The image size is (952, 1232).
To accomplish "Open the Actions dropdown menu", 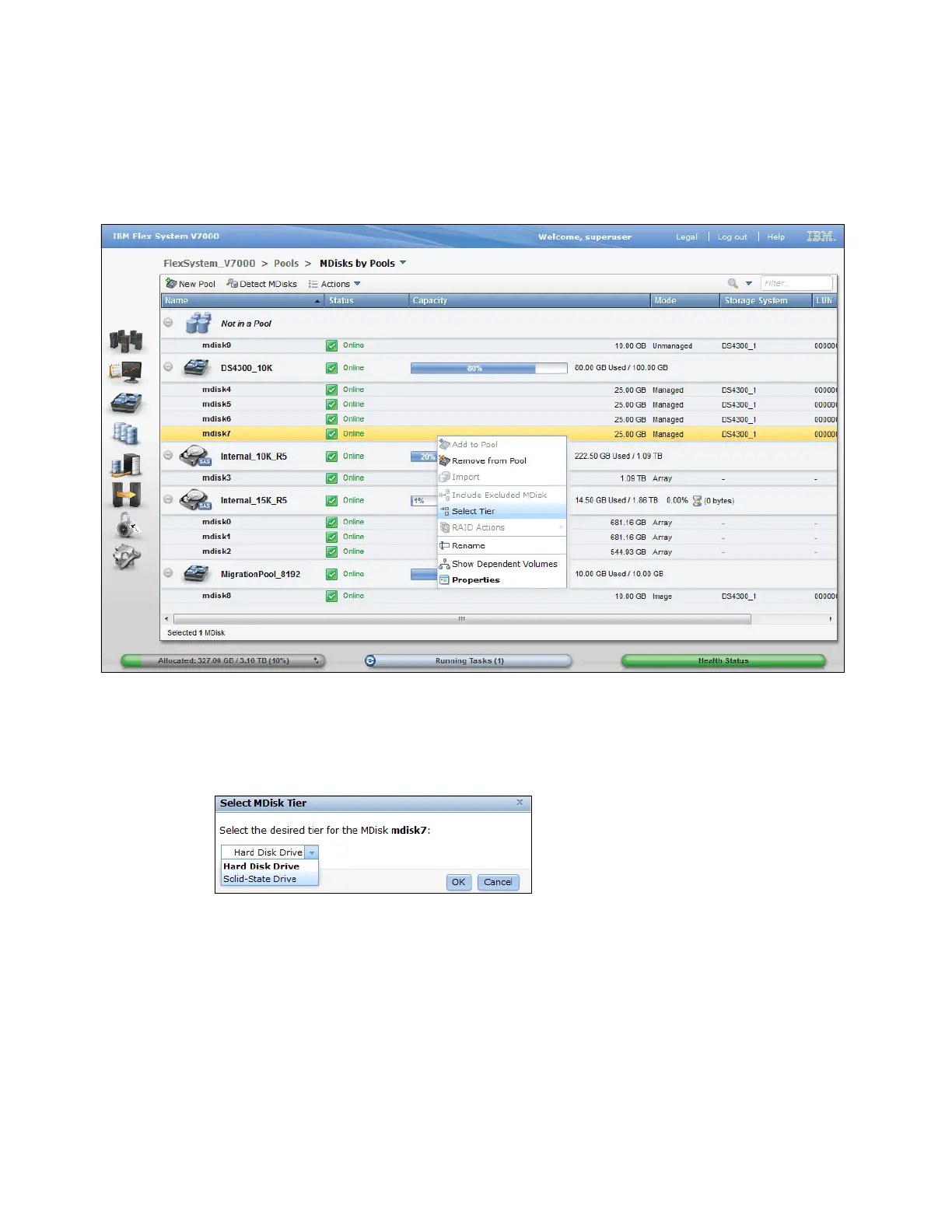I will point(334,284).
